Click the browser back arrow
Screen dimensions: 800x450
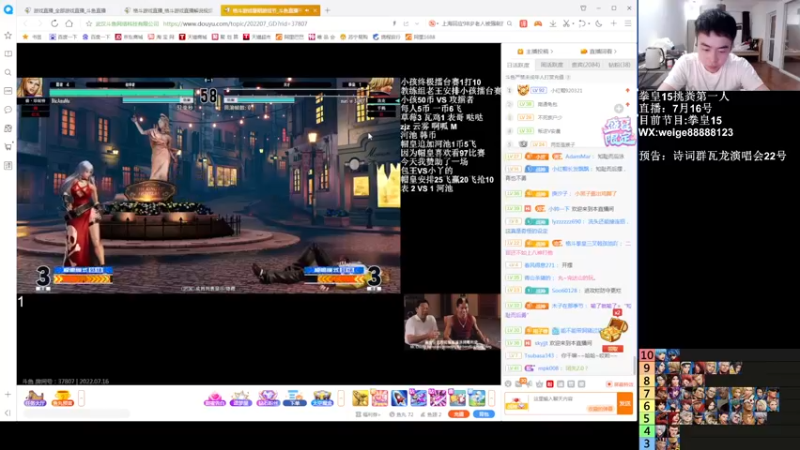point(26,23)
